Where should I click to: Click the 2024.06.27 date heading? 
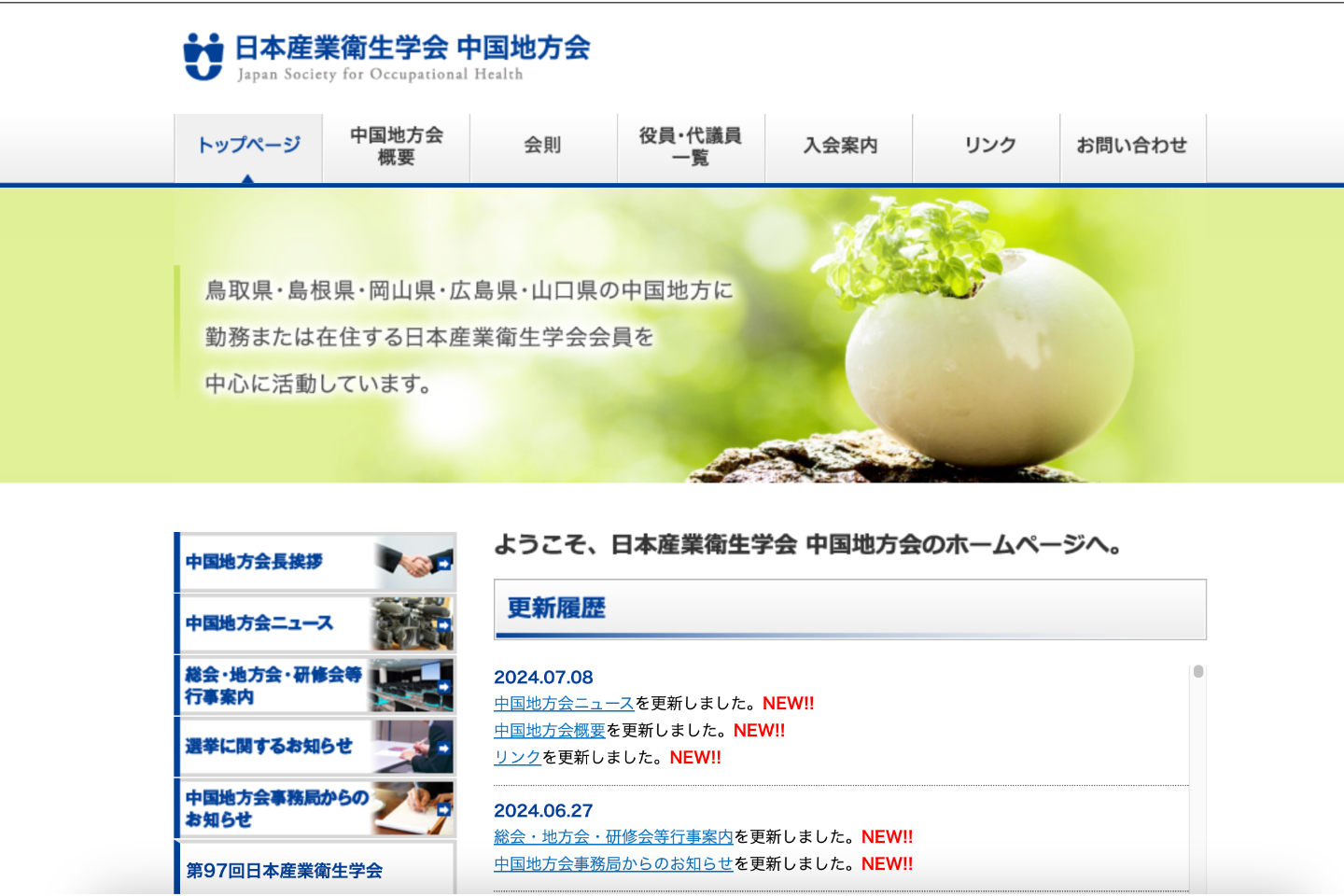pyautogui.click(x=543, y=811)
